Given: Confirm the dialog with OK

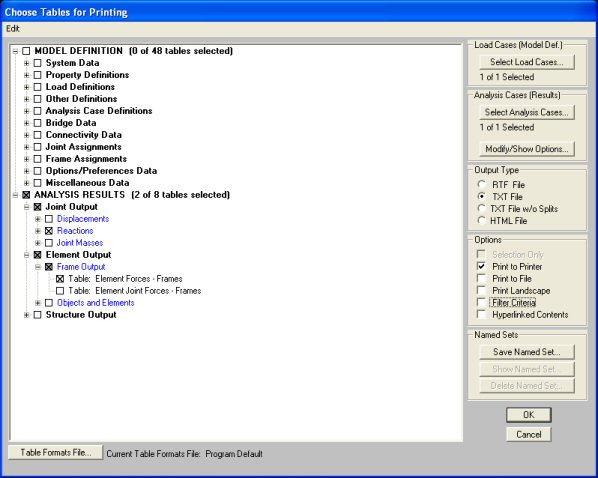Looking at the screenshot, I should click(x=529, y=415).
